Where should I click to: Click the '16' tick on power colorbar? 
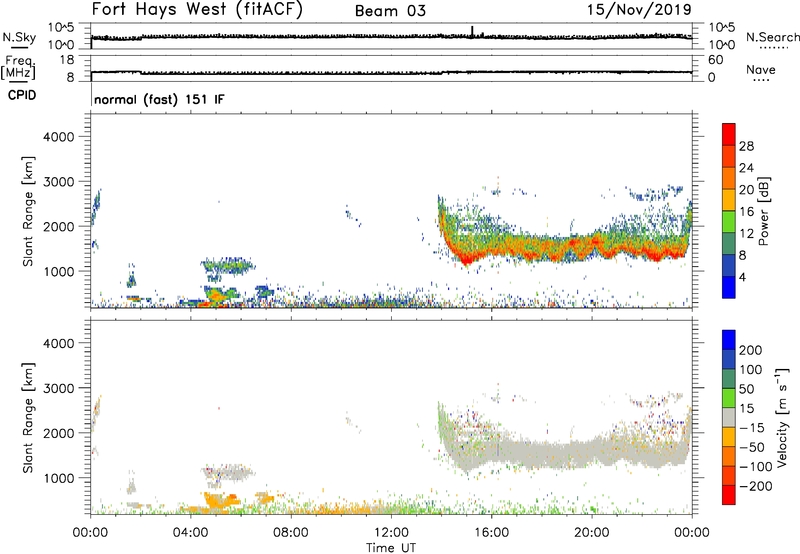[x=746, y=211]
